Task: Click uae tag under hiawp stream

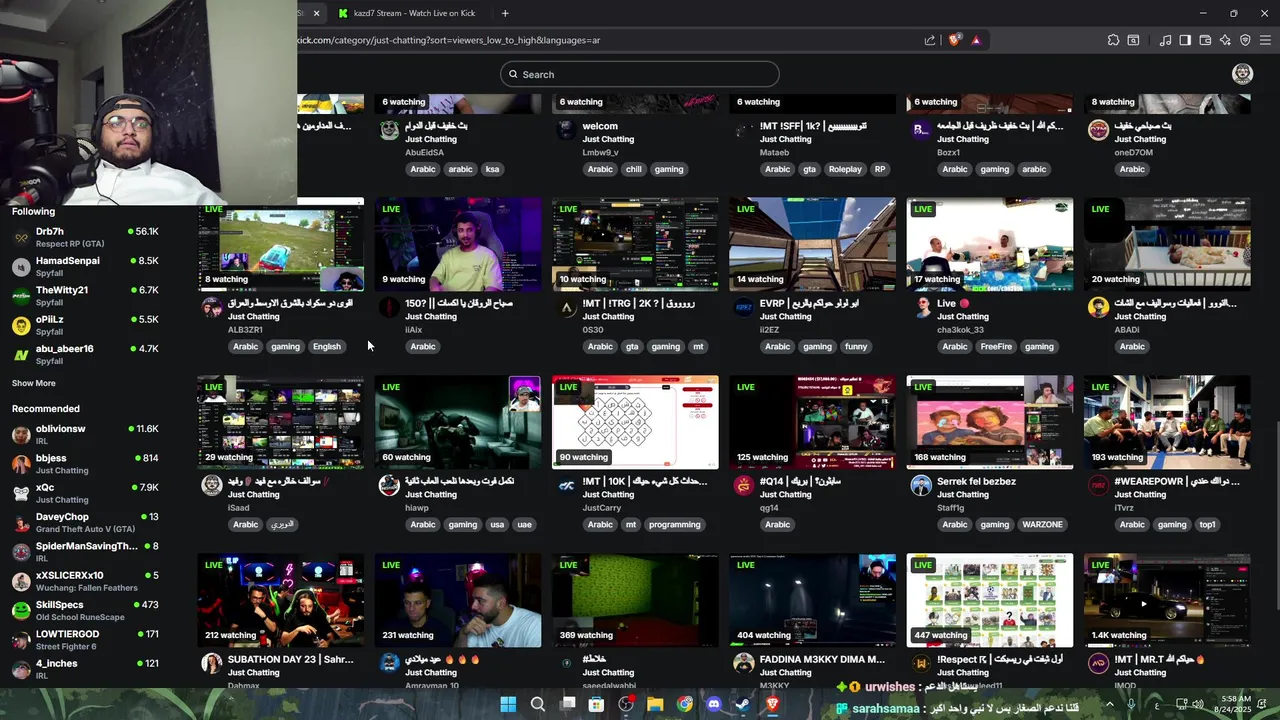Action: [524, 525]
